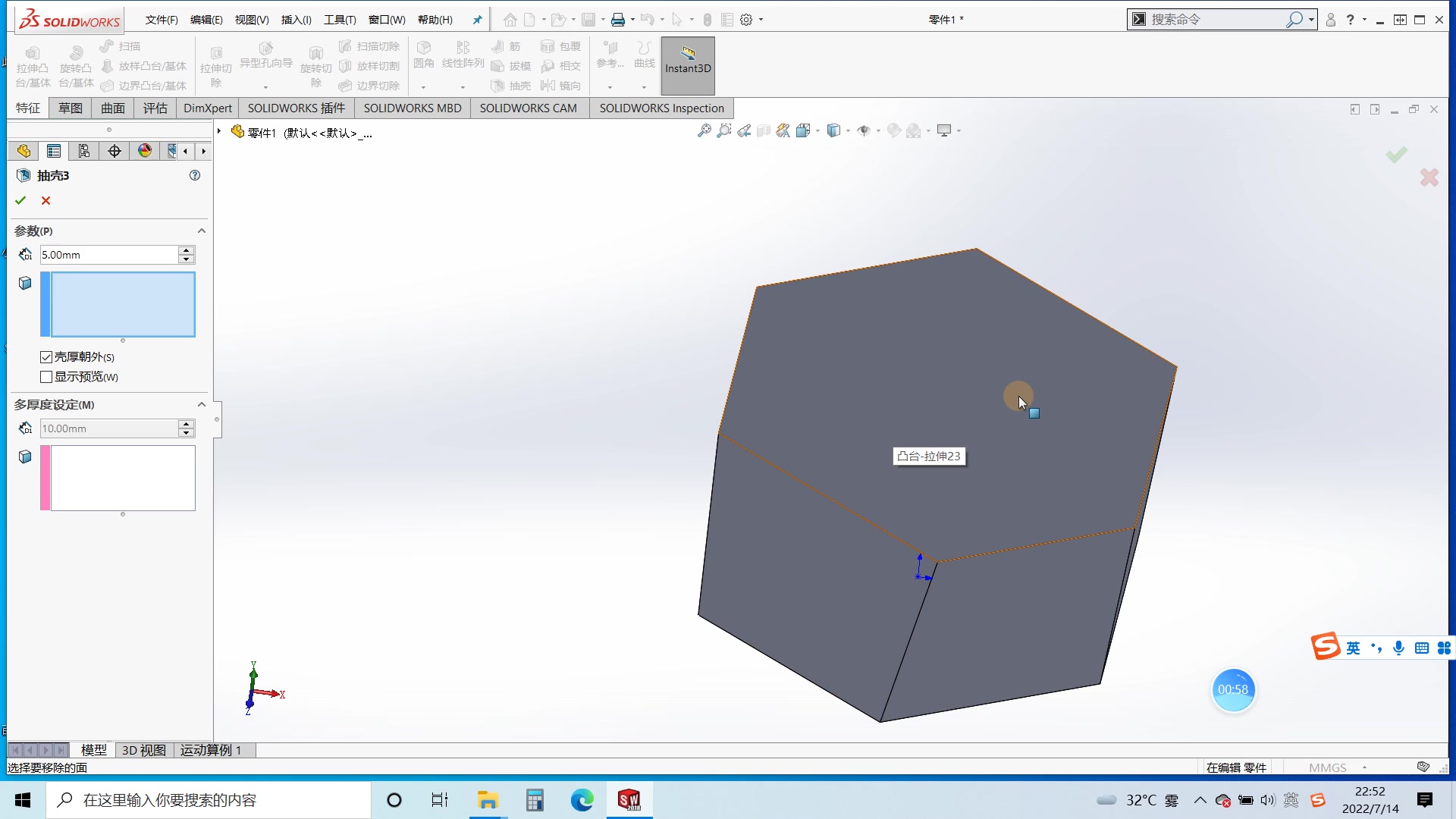Viewport: 1456px width, 819px height.
Task: Open the DimXpertManager crosshair tab icon
Action: pos(115,151)
